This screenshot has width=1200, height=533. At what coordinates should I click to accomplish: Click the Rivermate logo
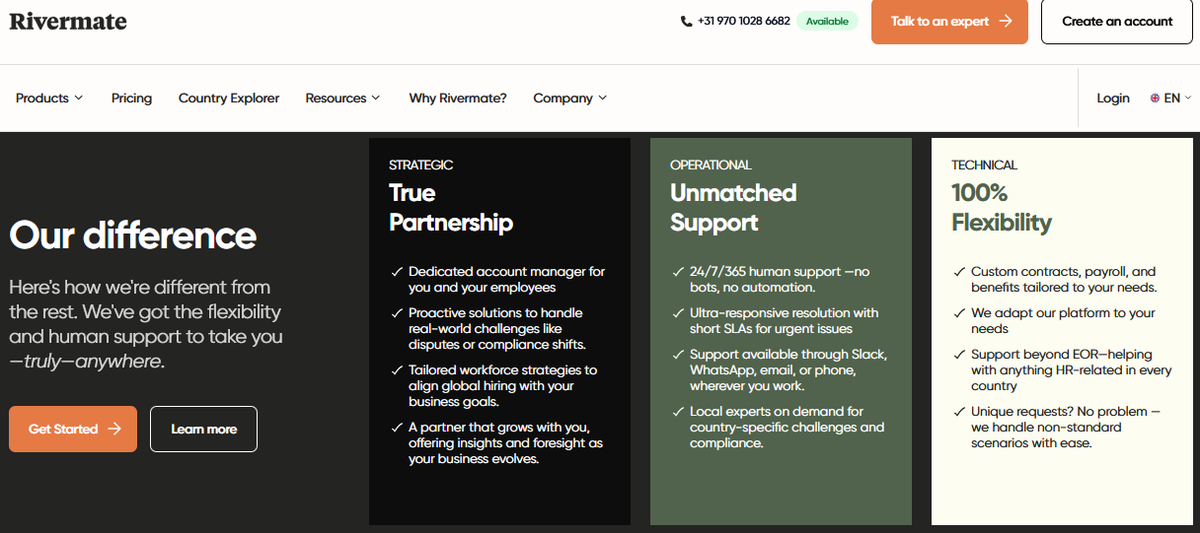(68, 21)
